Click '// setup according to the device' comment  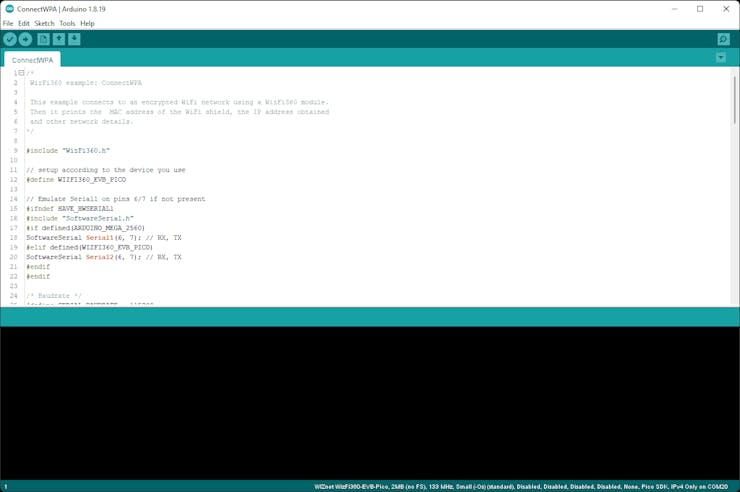[106, 170]
